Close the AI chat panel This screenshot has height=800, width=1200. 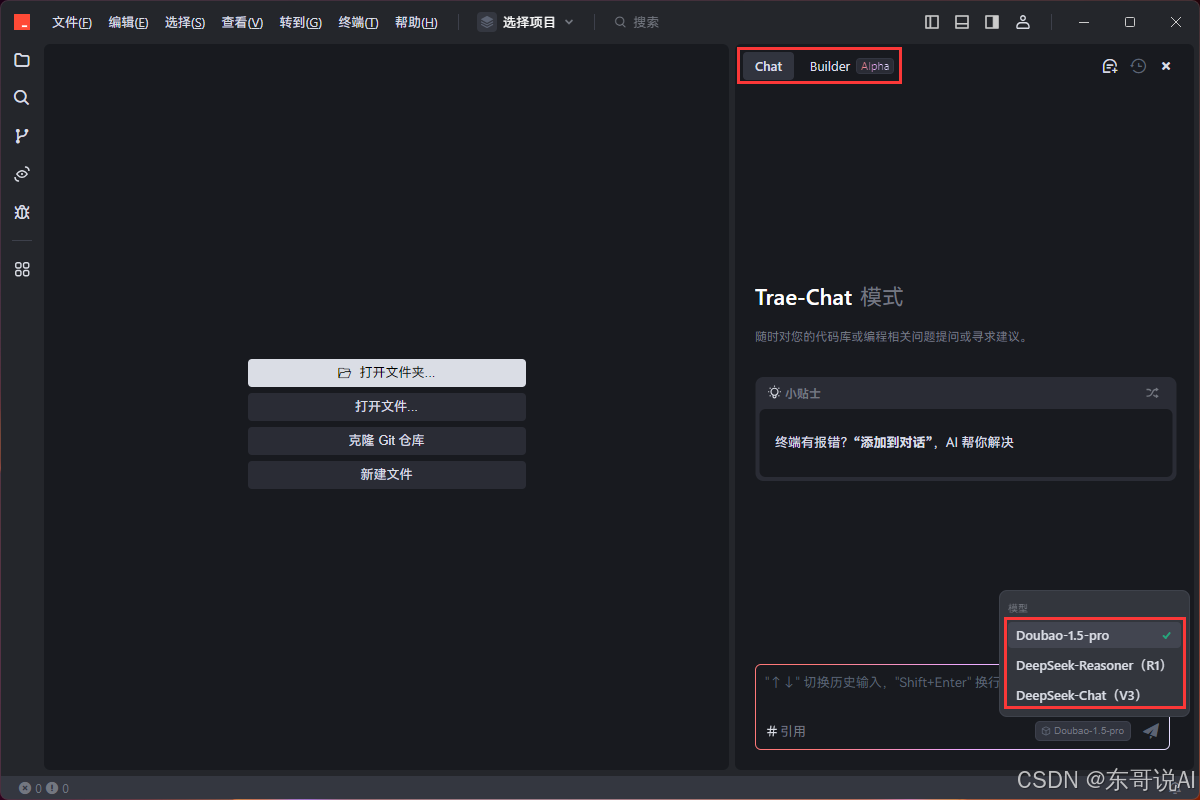click(1166, 66)
